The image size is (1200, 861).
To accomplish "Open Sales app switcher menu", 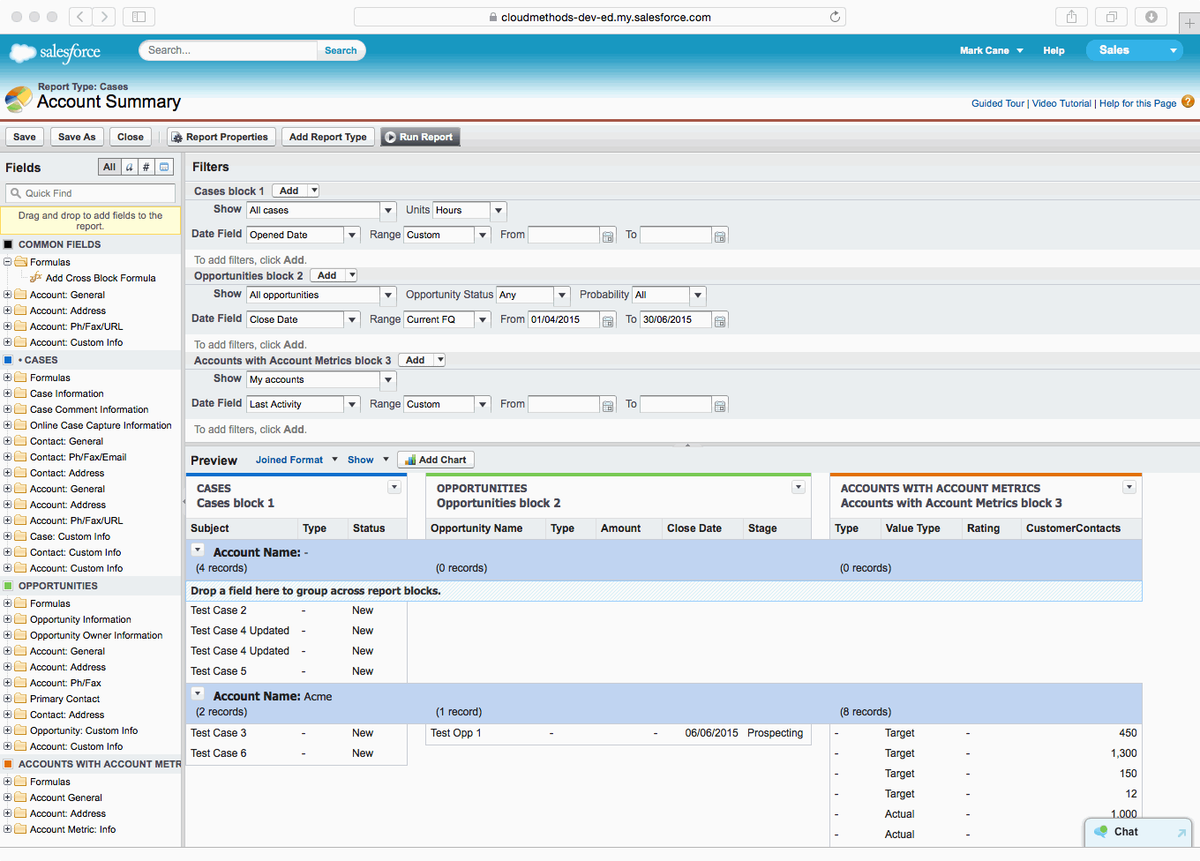I will pyautogui.click(x=1134, y=50).
